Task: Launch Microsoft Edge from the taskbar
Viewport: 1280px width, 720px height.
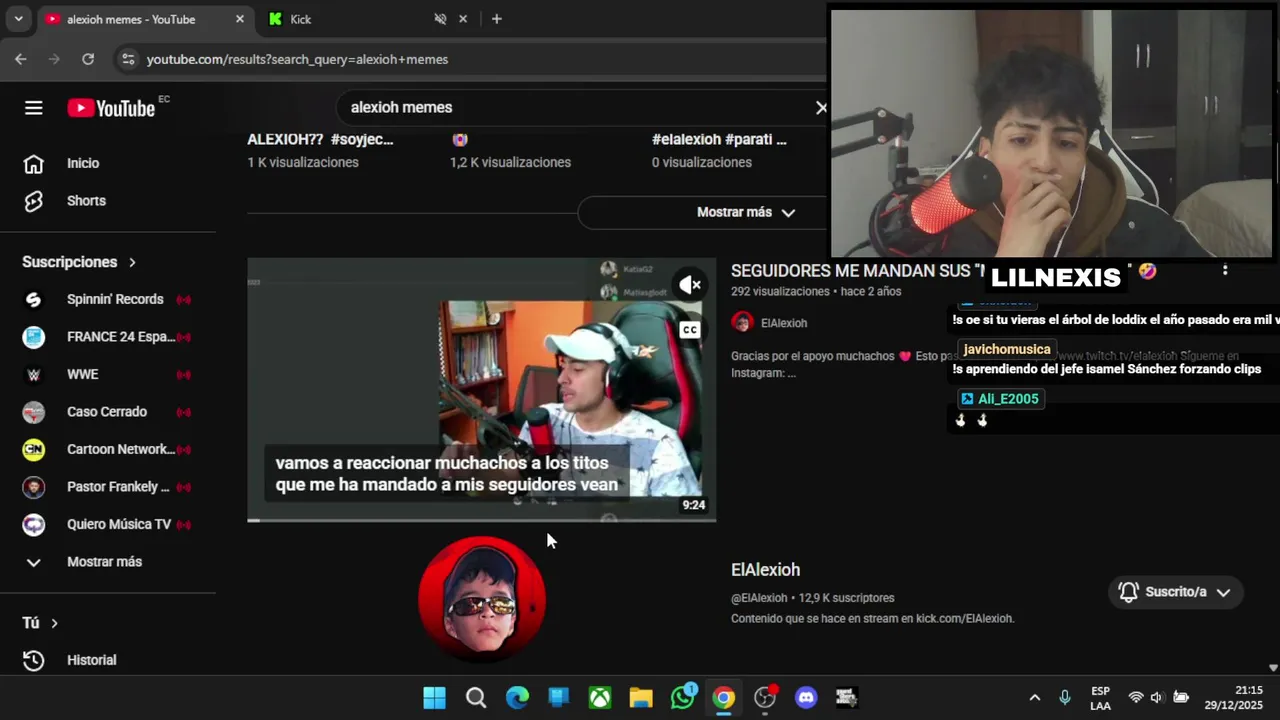Action: point(517,698)
